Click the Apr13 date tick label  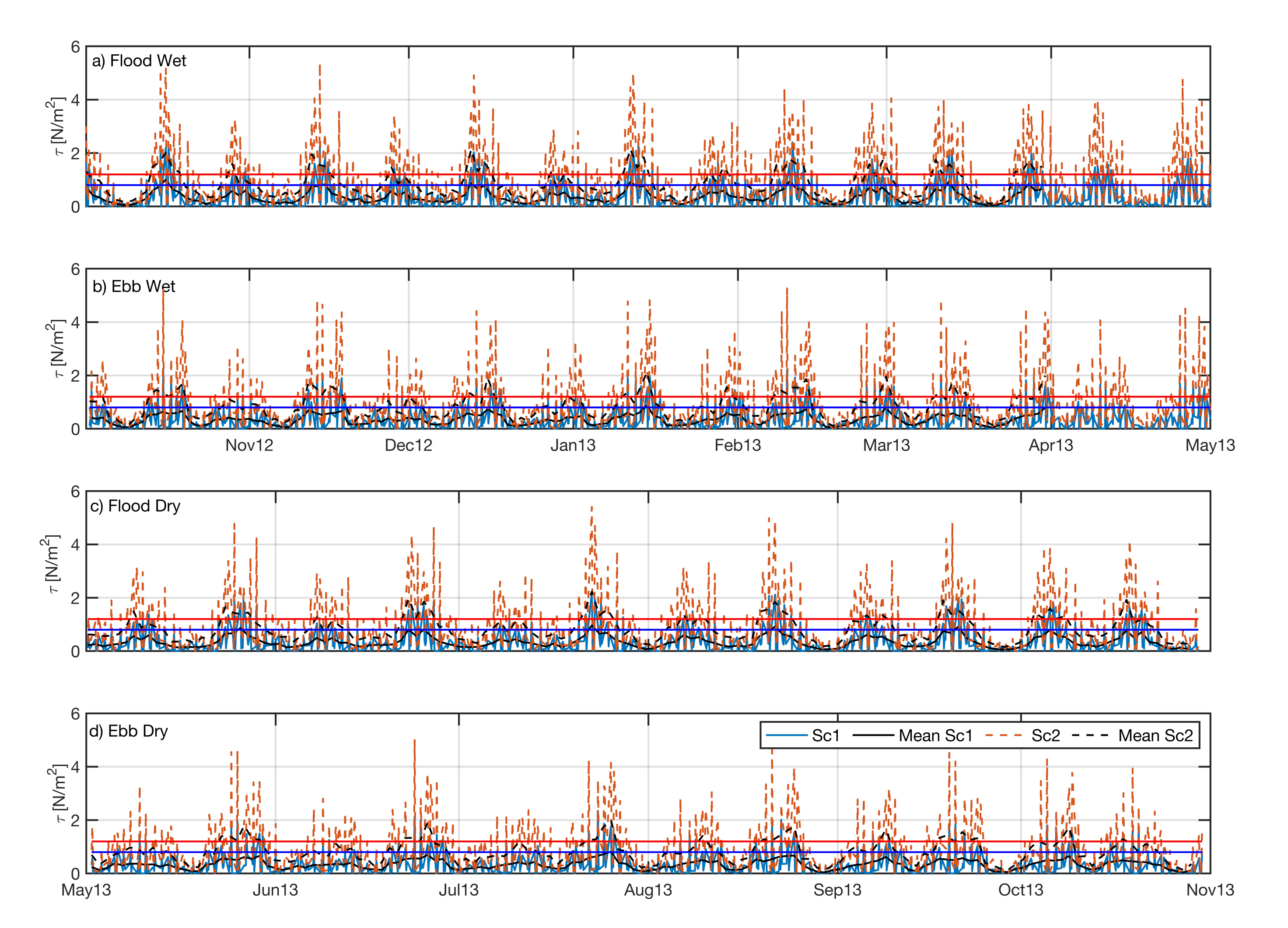1050,446
